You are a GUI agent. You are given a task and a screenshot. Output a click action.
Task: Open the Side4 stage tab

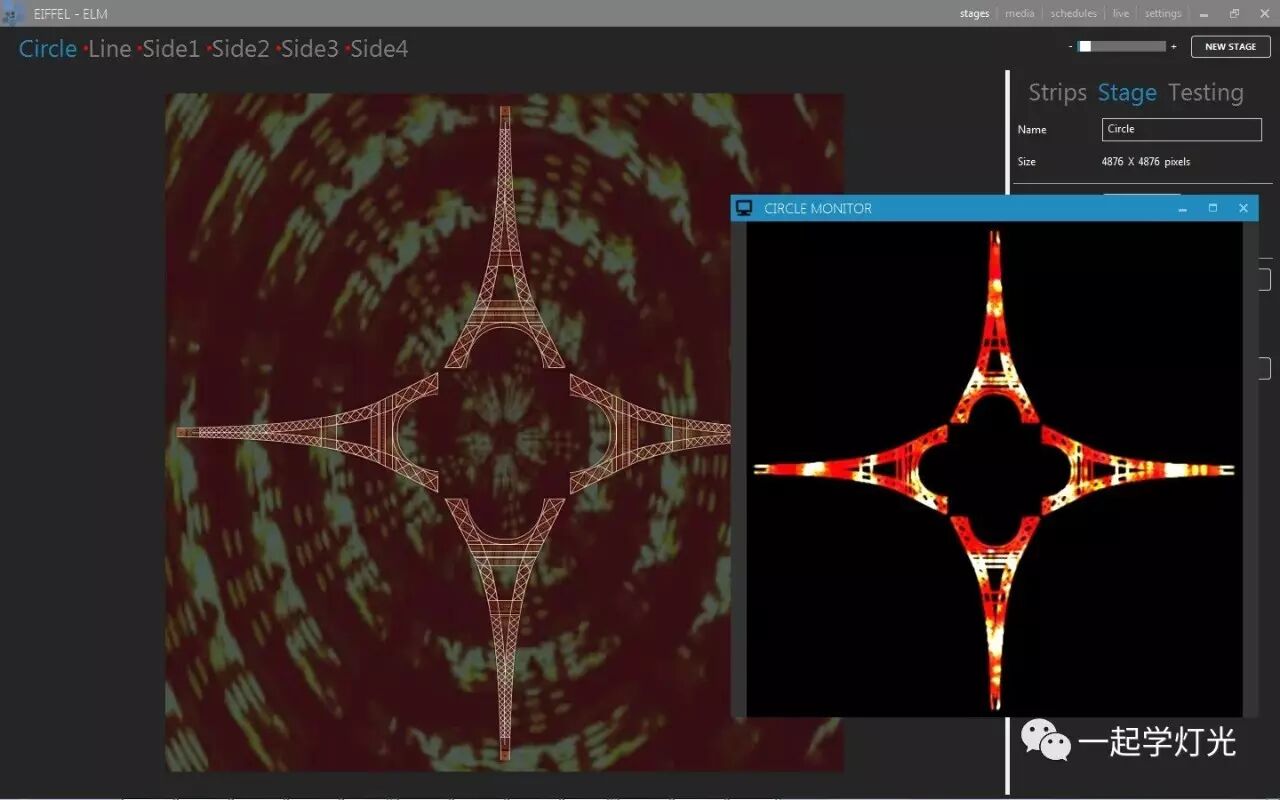tap(379, 49)
